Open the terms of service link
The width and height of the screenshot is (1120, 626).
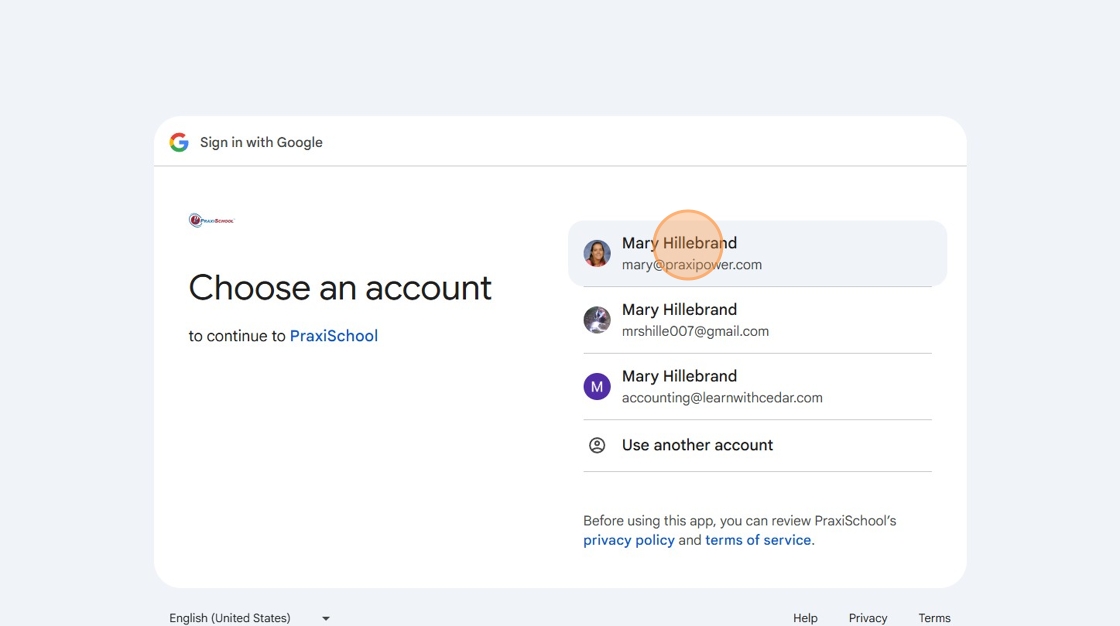click(758, 540)
